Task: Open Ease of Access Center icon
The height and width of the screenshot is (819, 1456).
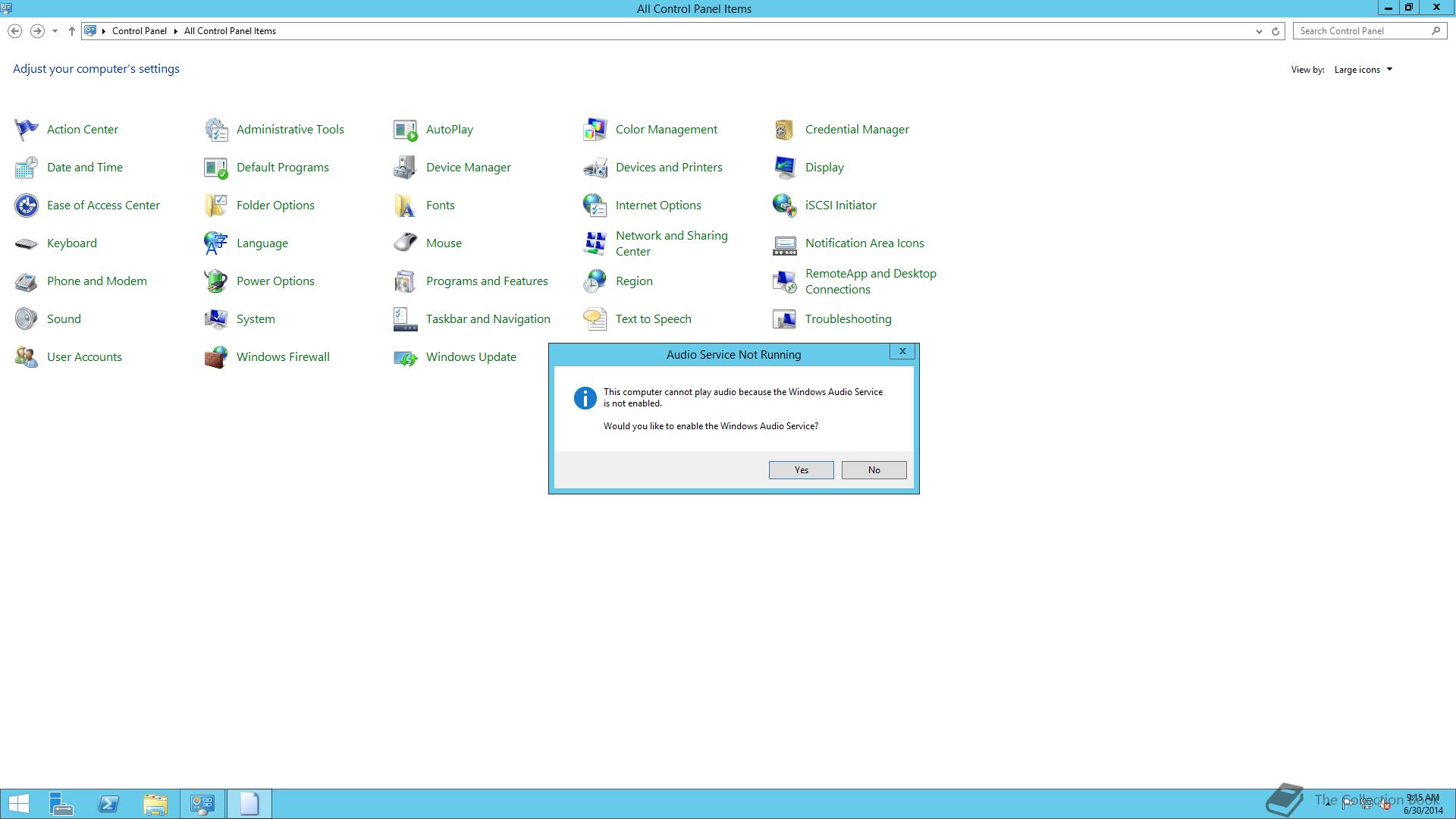Action: click(27, 206)
